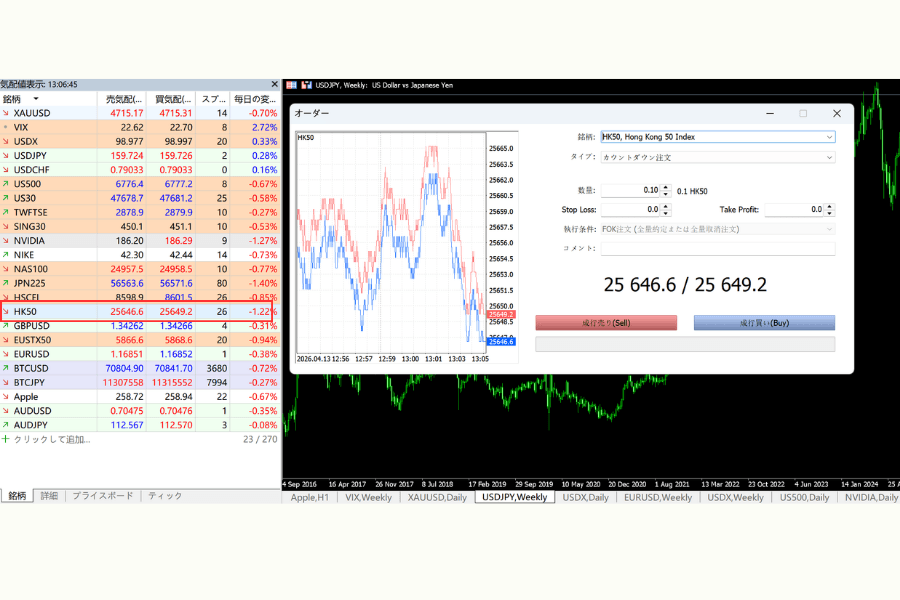
Task: Open the symbol dropdown showing HK50
Action: tap(829, 137)
